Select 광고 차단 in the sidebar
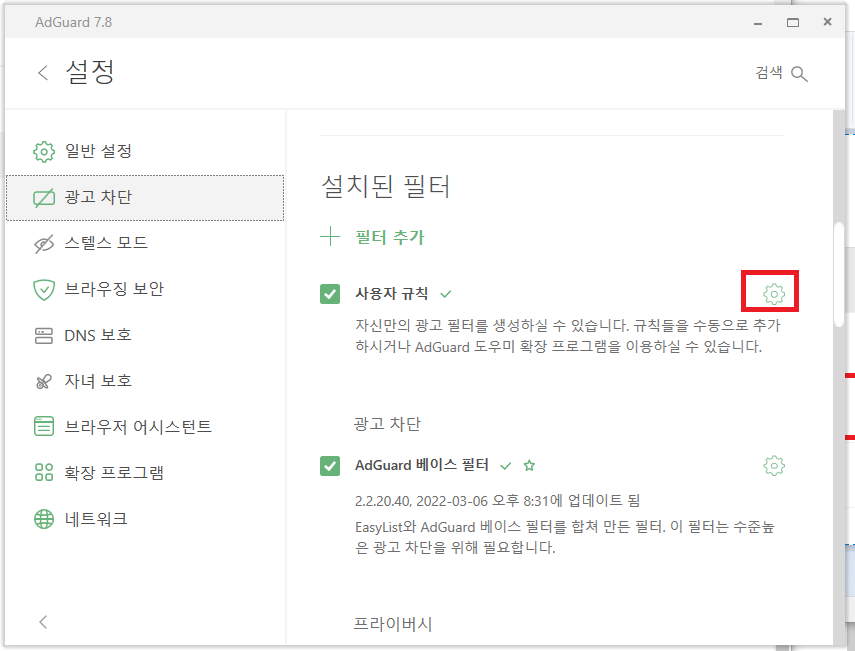855x651 pixels. click(145, 198)
